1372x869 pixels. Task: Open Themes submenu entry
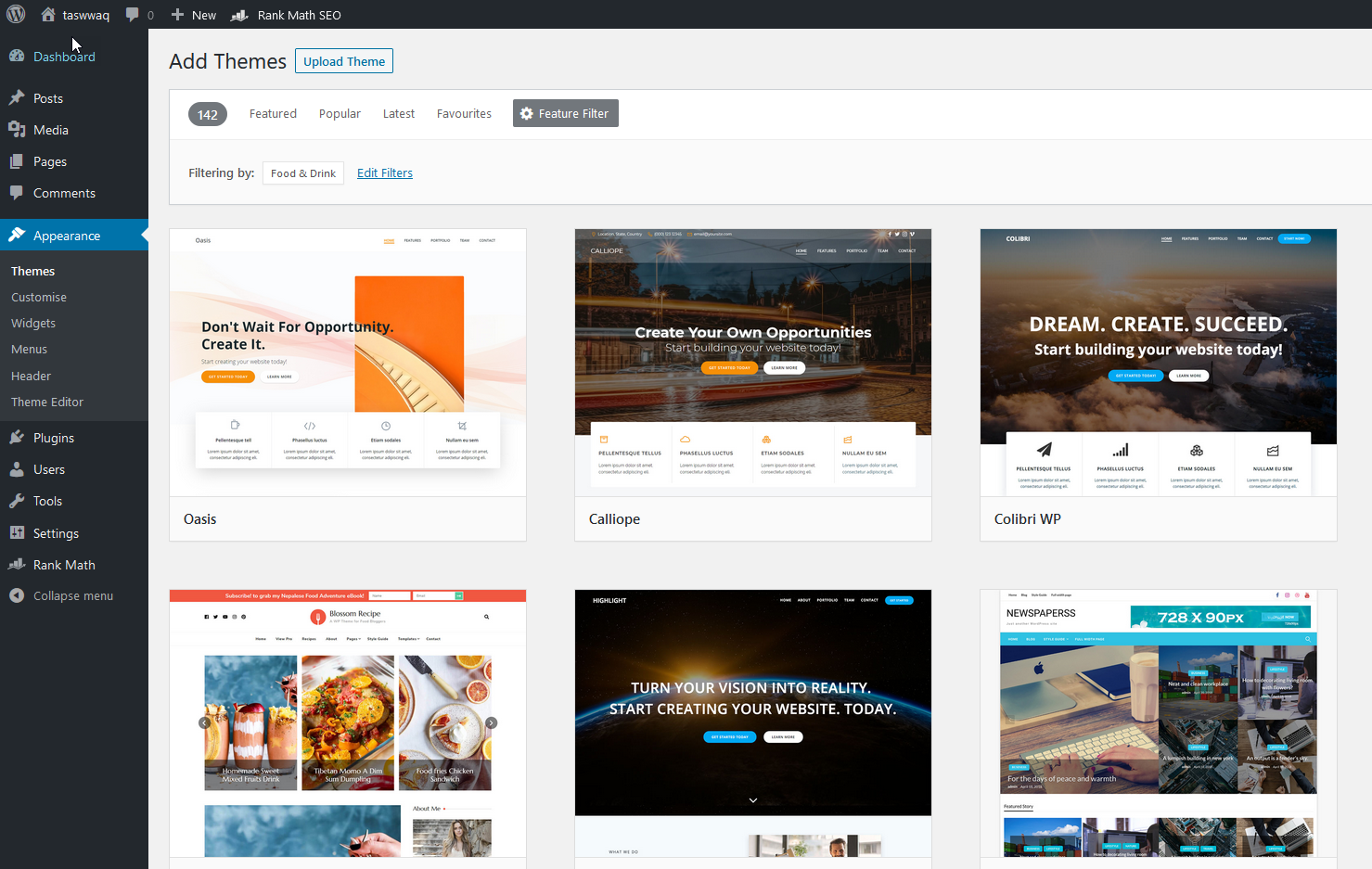tap(74, 271)
